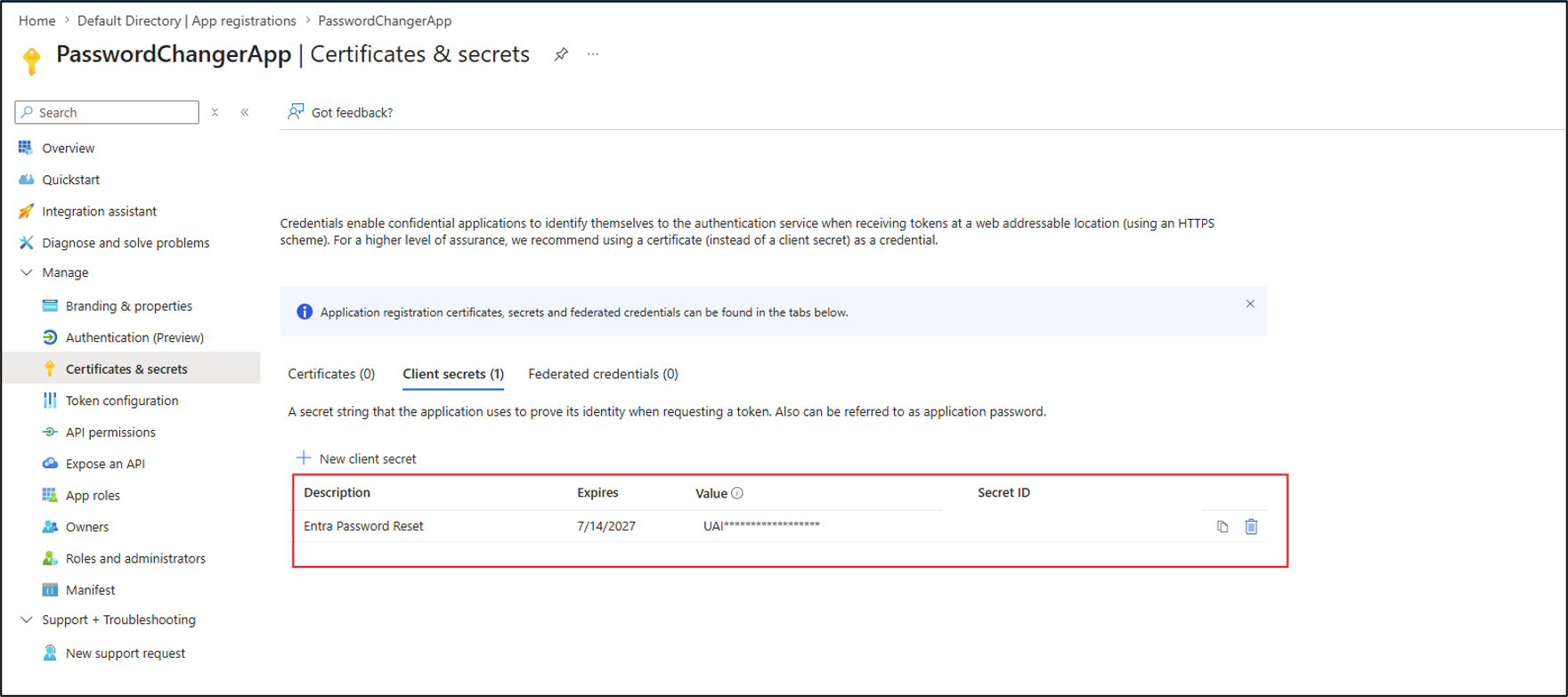Click the Secret ID column header
1568x697 pixels.
click(x=1003, y=493)
